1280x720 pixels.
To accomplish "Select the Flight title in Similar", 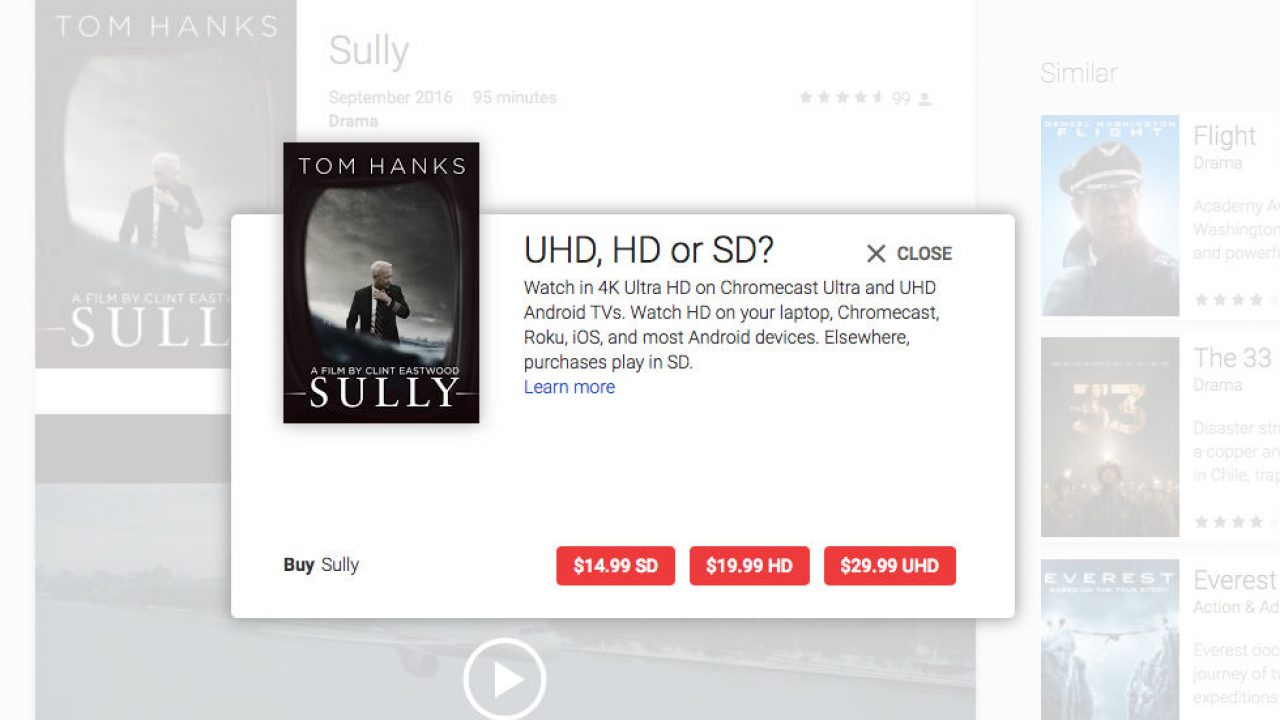I will (1224, 135).
